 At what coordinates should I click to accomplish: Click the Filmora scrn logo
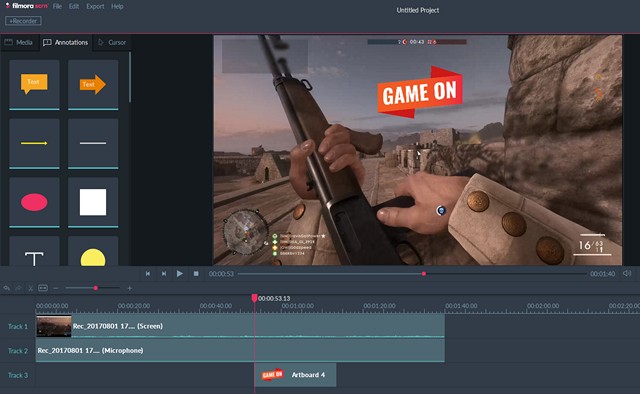[27, 6]
